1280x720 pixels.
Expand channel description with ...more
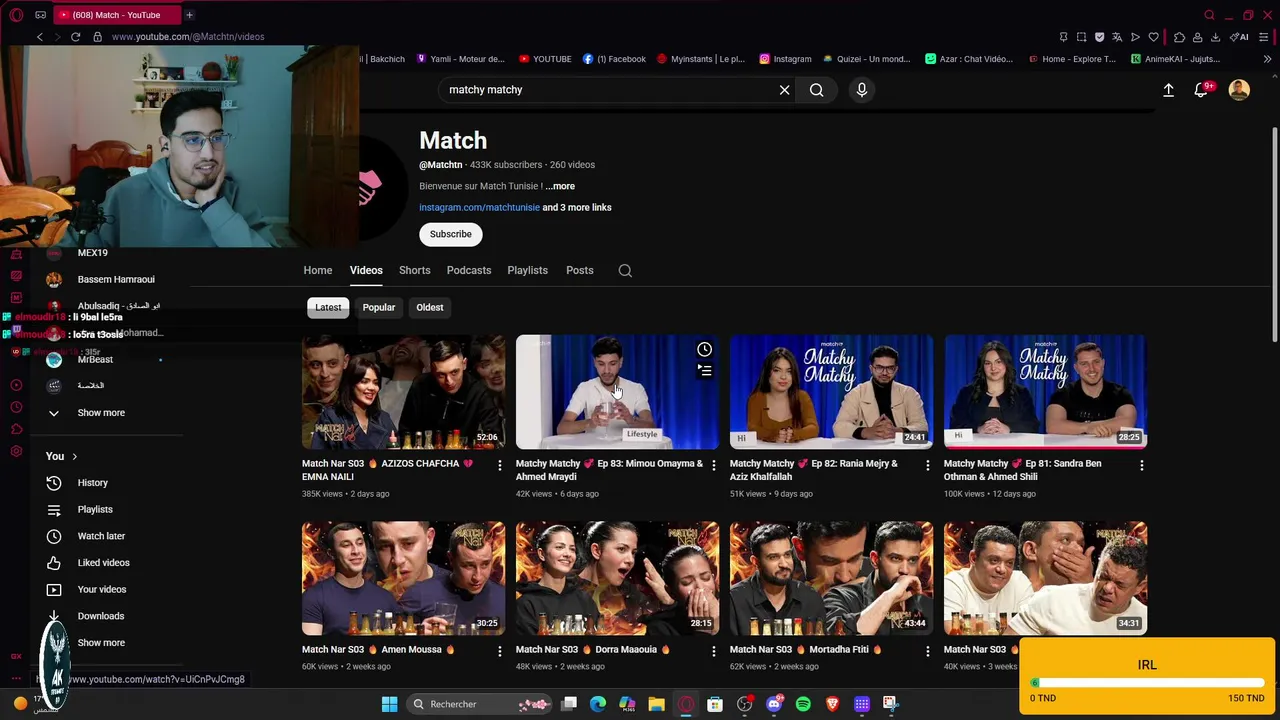click(560, 186)
